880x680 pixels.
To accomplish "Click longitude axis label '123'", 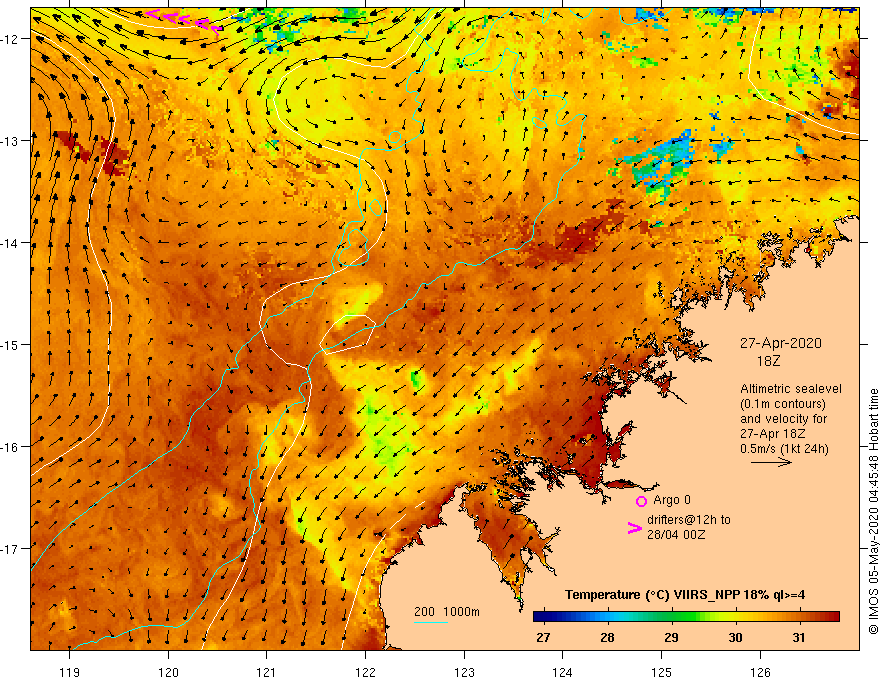I will point(464,672).
